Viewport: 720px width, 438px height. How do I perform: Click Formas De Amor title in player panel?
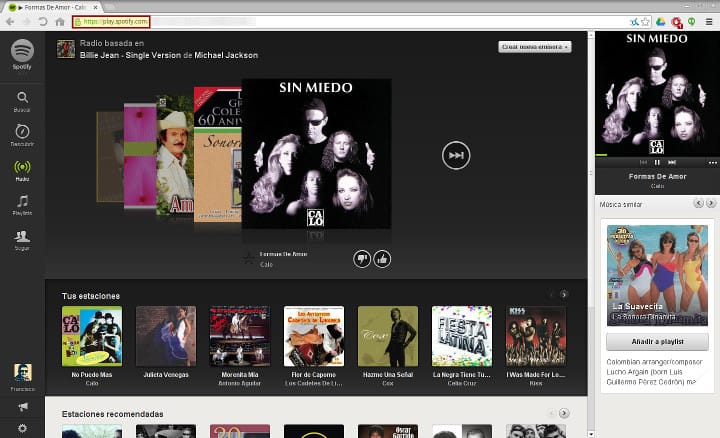point(657,176)
